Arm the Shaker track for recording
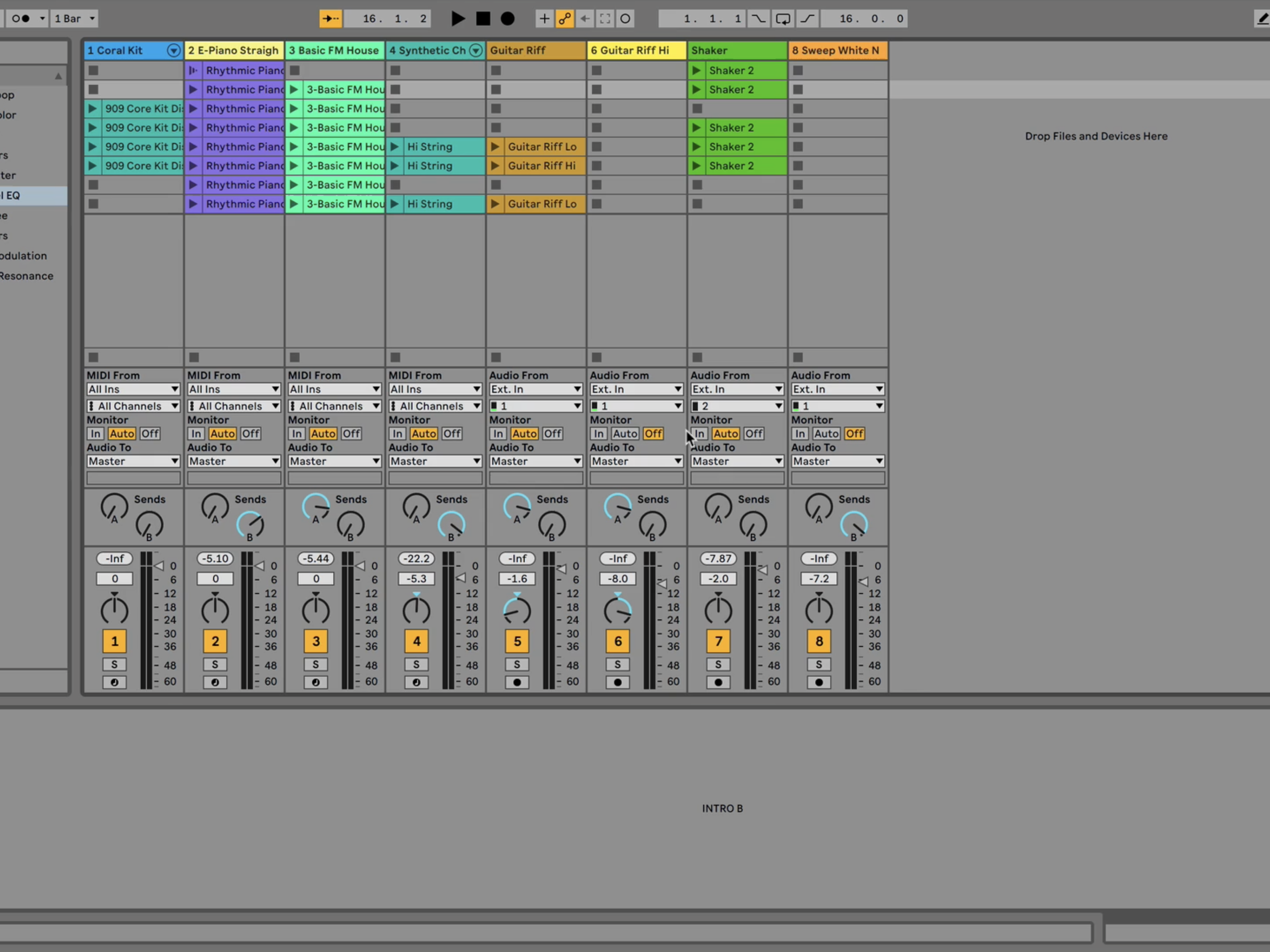1270x952 pixels. click(718, 682)
